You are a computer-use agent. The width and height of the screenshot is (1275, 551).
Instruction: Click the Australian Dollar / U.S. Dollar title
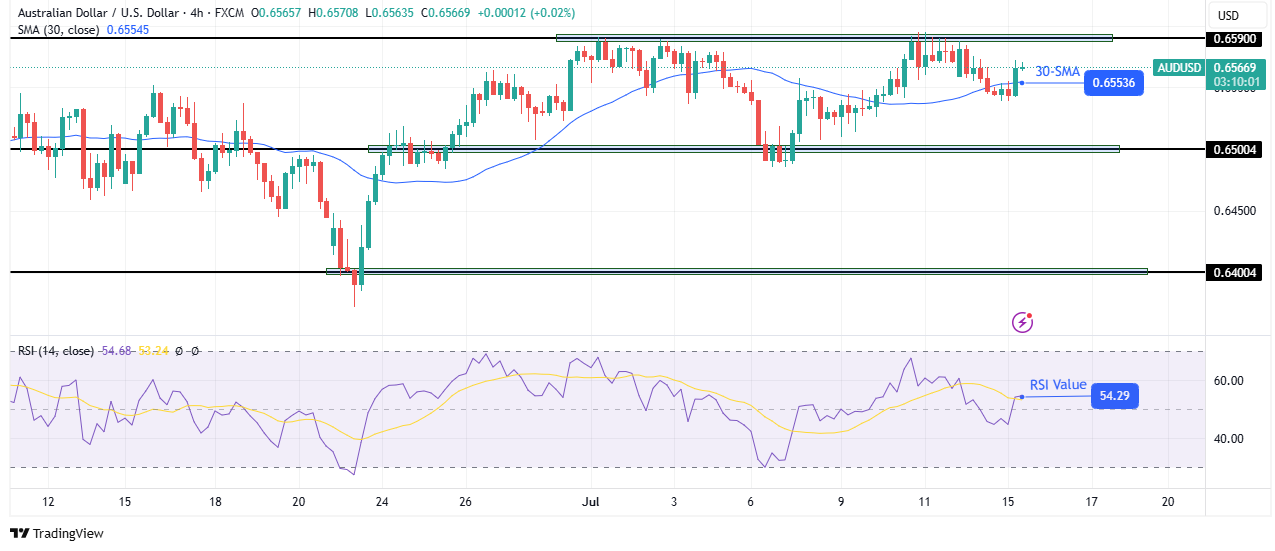click(x=95, y=11)
